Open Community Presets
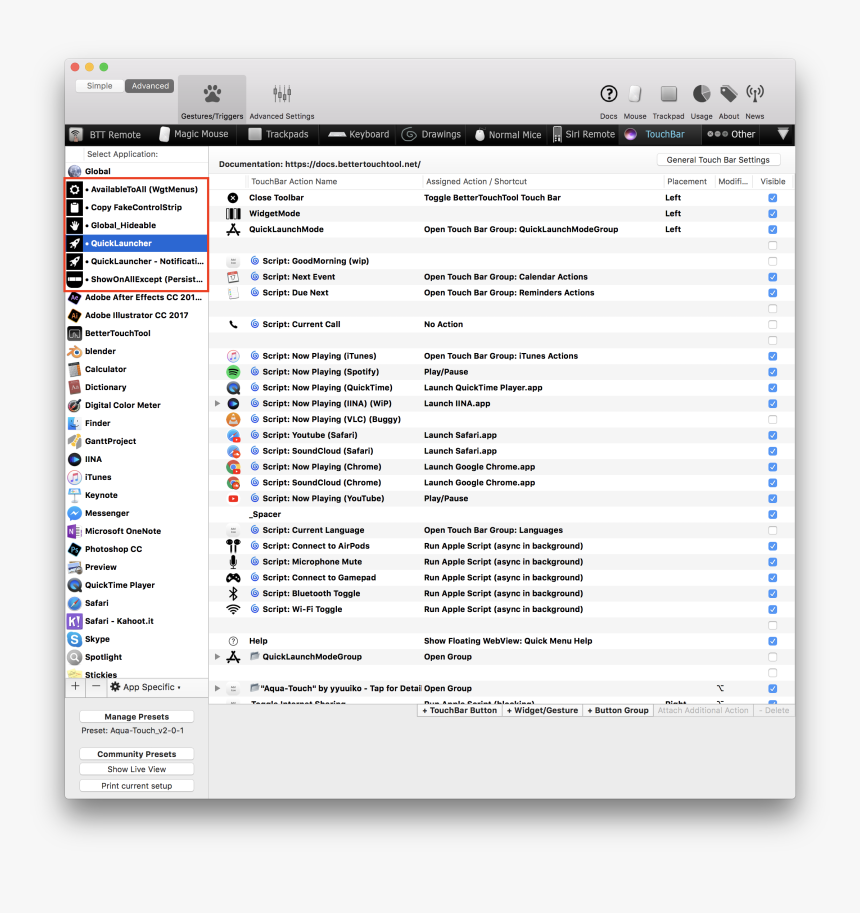 136,754
